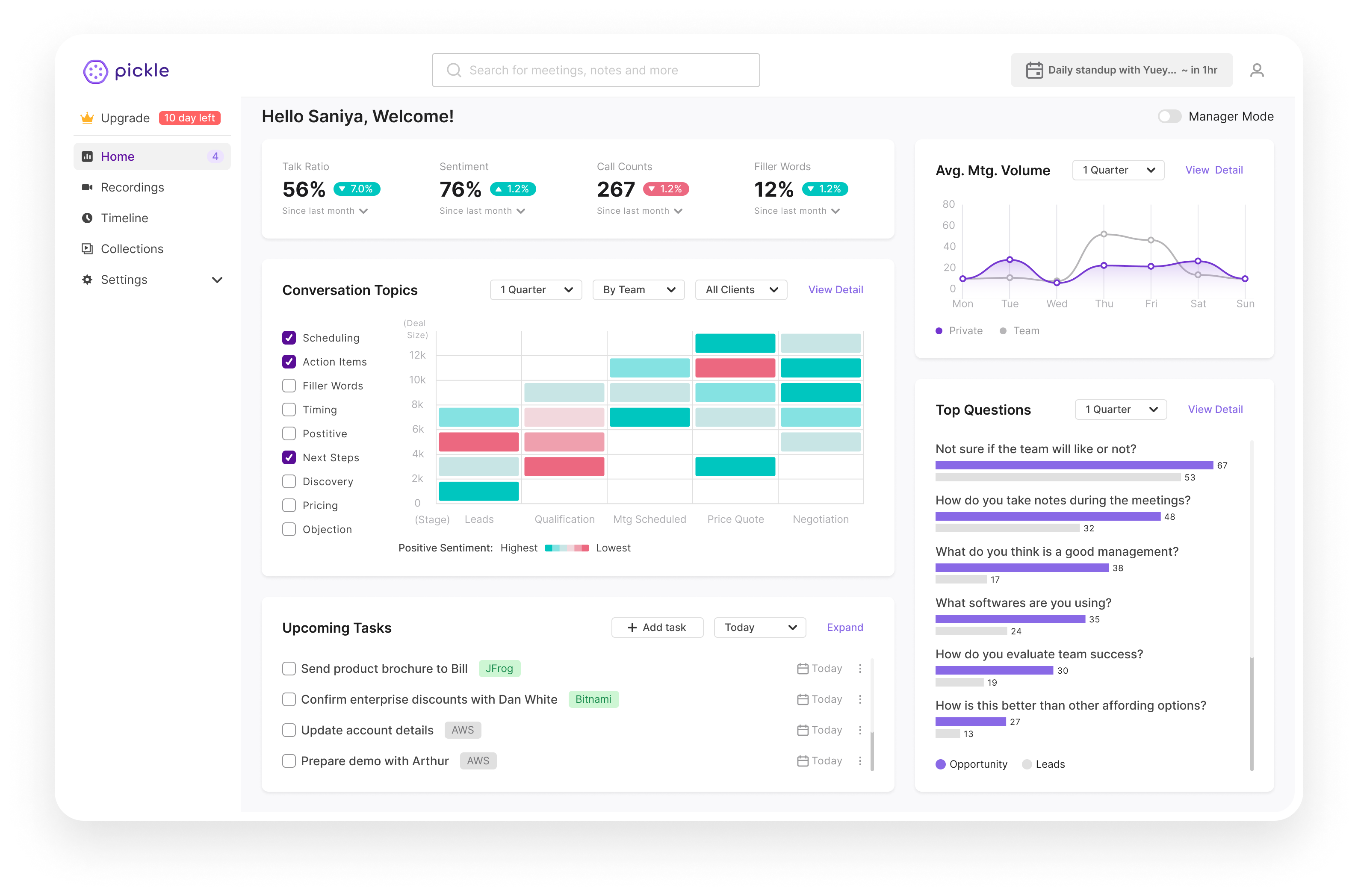Open the Settings menu item
The height and width of the screenshot is (896, 1358).
point(124,280)
